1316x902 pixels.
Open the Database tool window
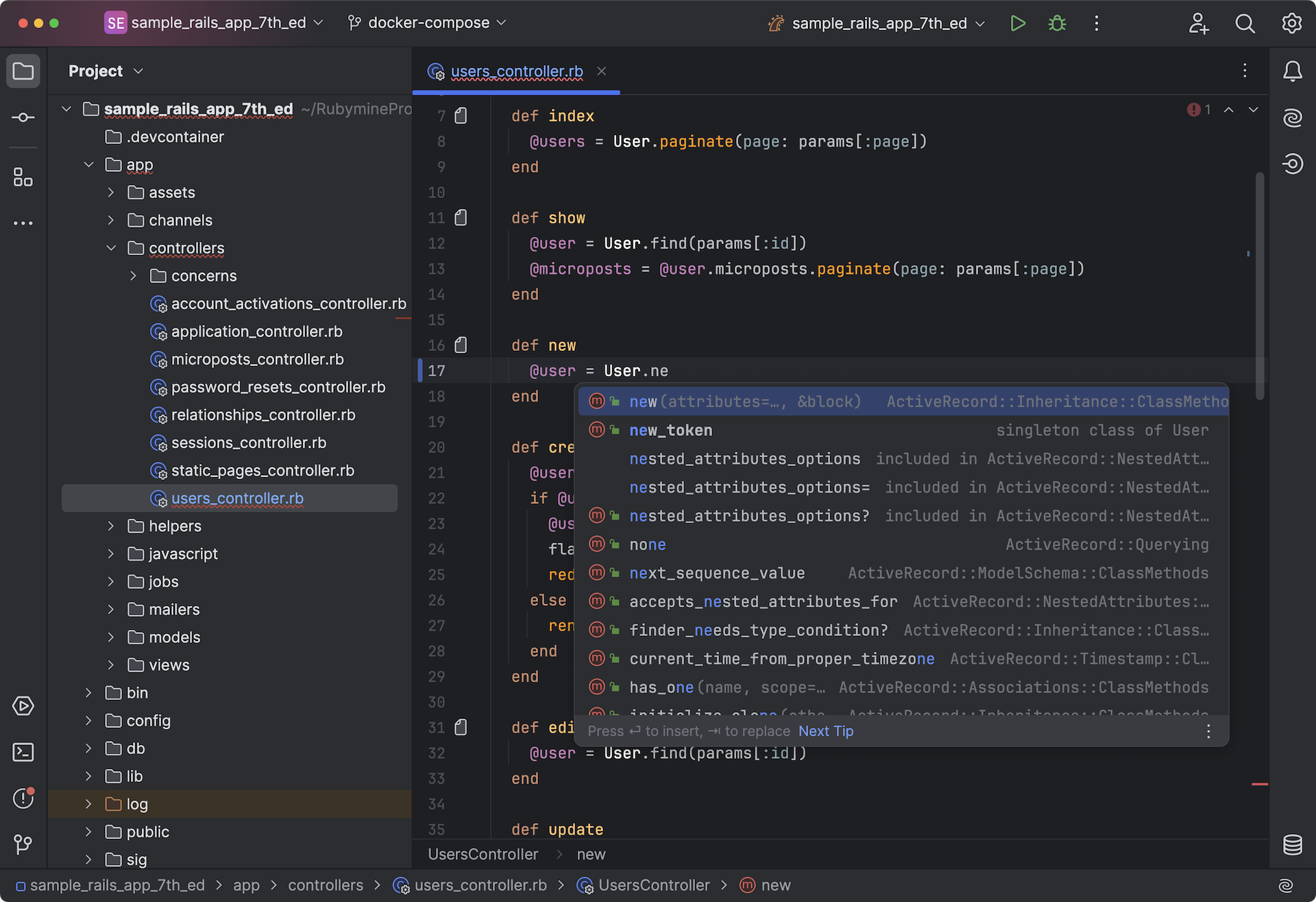pos(1292,844)
